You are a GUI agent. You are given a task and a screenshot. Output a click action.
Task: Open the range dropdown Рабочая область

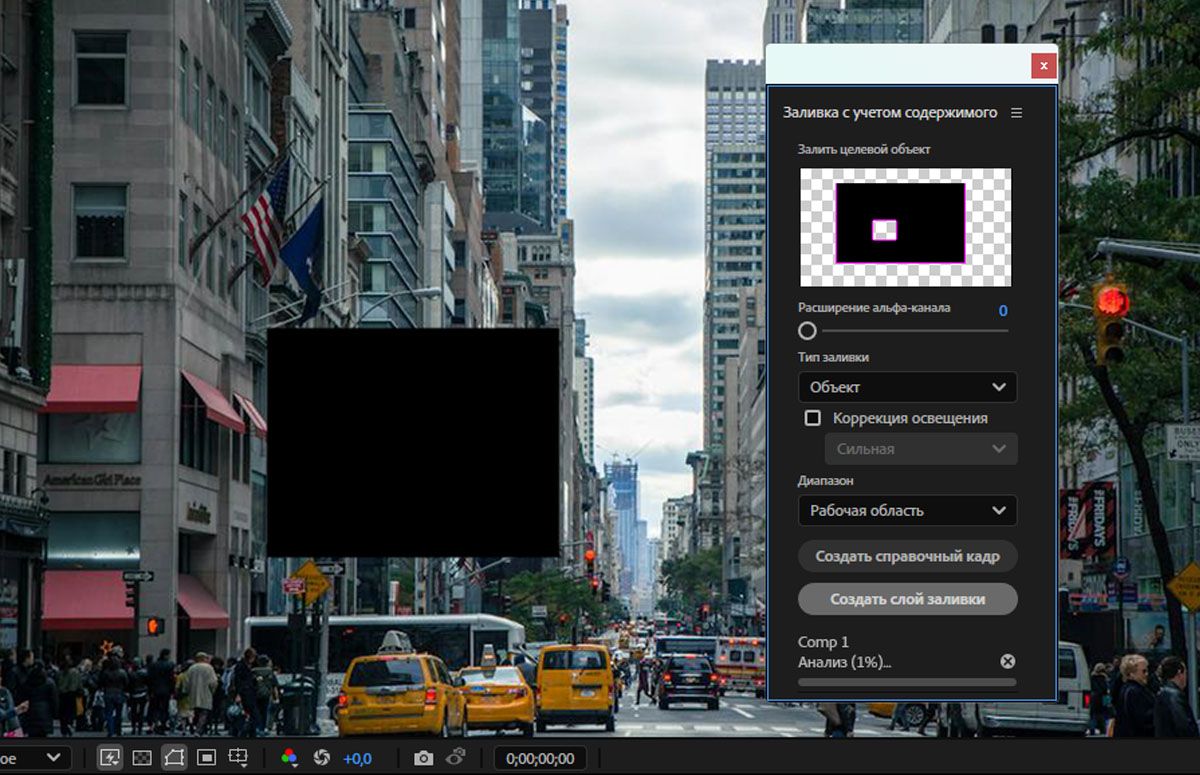pyautogui.click(x=908, y=510)
